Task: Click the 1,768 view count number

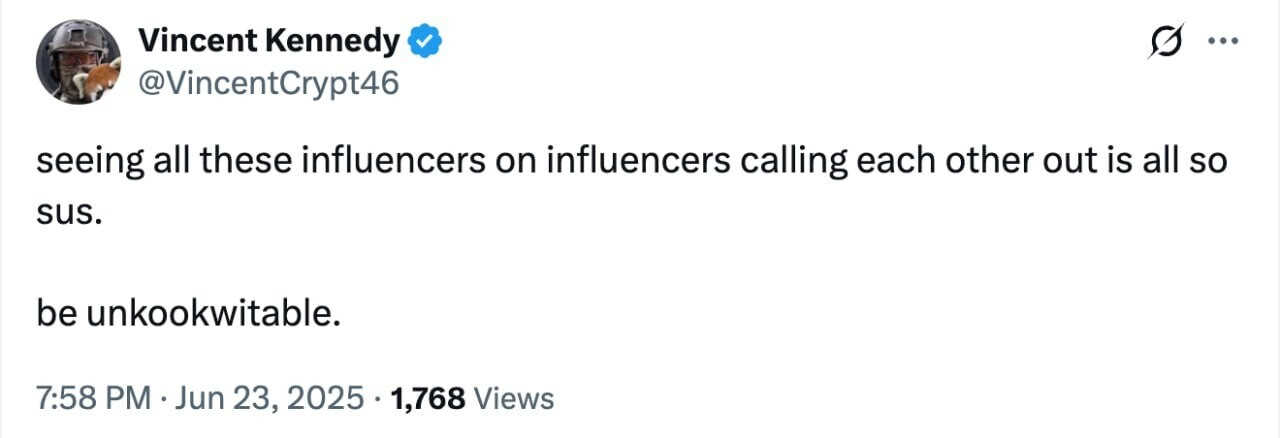Action: tap(428, 398)
